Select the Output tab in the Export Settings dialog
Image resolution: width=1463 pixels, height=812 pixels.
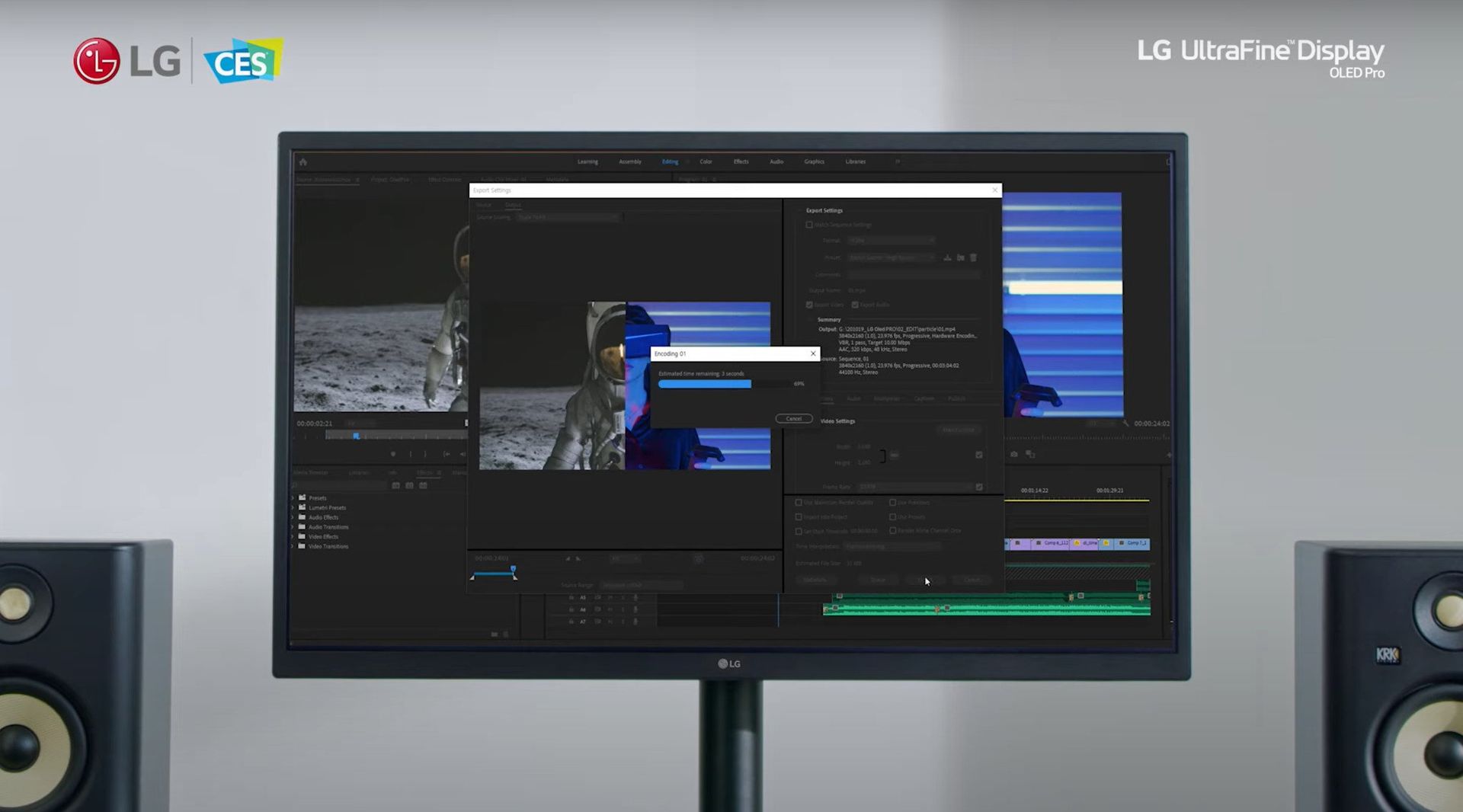click(514, 205)
